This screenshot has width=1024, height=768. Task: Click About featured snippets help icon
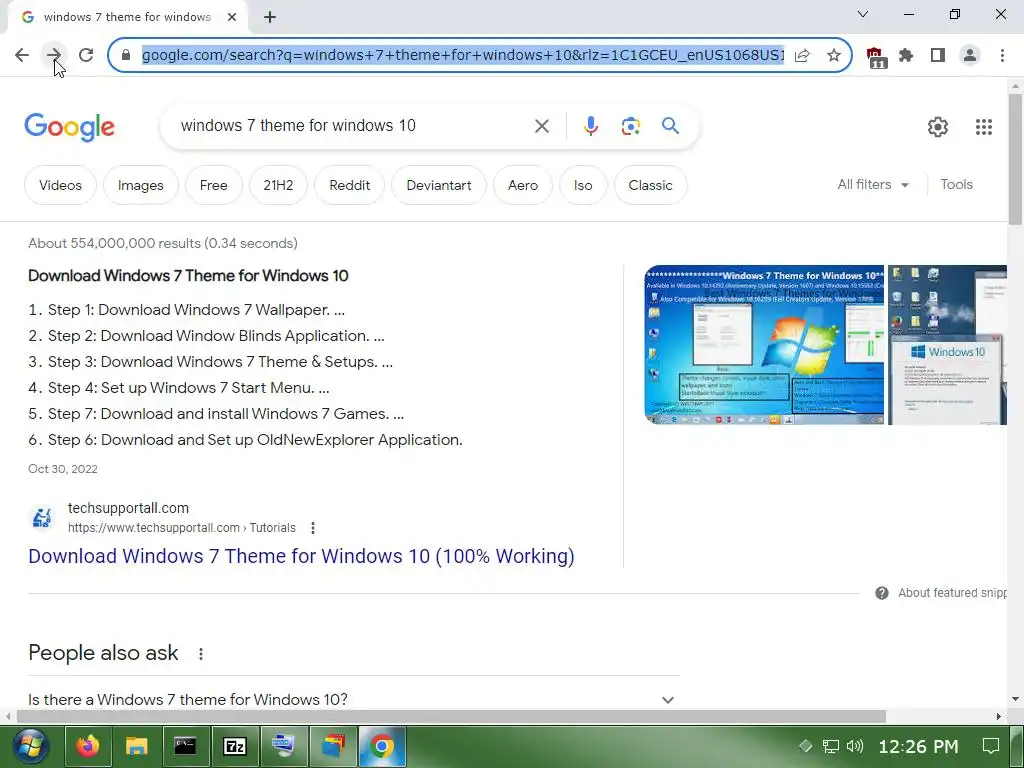tap(882, 593)
